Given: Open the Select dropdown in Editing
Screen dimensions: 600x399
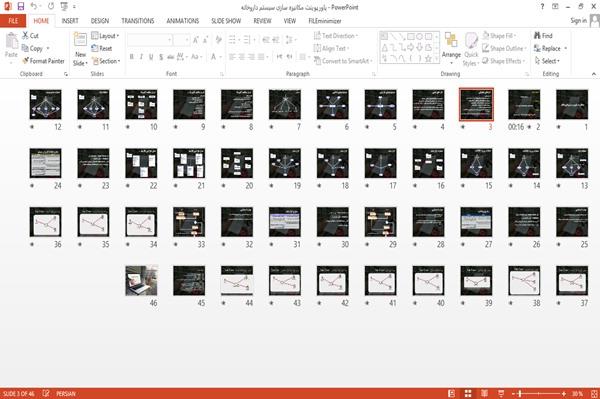Looking at the screenshot, I should [547, 61].
